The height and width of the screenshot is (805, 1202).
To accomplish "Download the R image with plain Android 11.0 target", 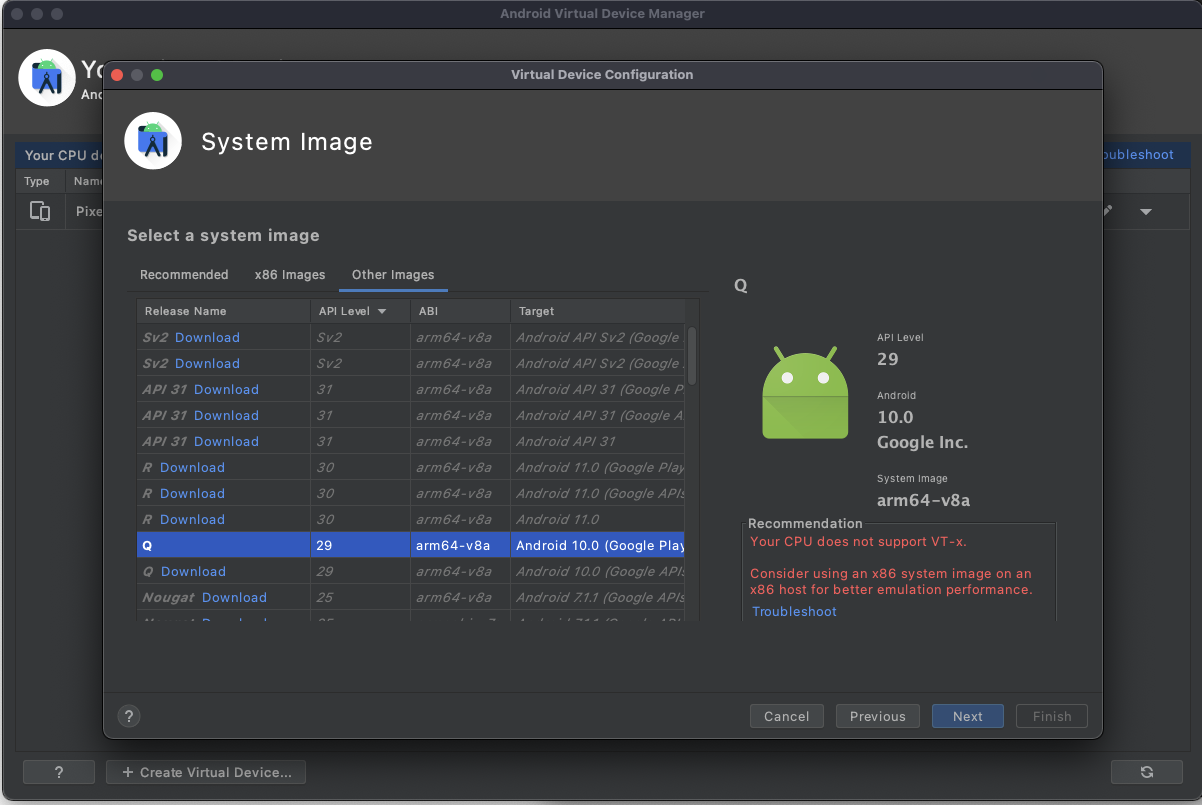I will [x=192, y=519].
